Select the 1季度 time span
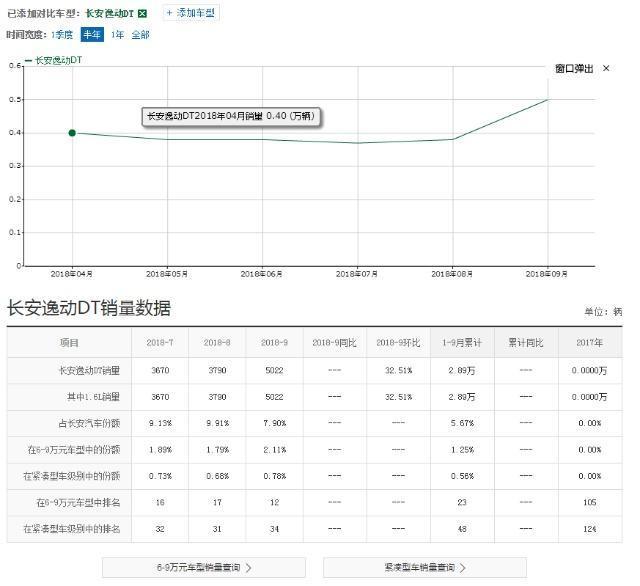The height and width of the screenshot is (586, 640). point(62,35)
